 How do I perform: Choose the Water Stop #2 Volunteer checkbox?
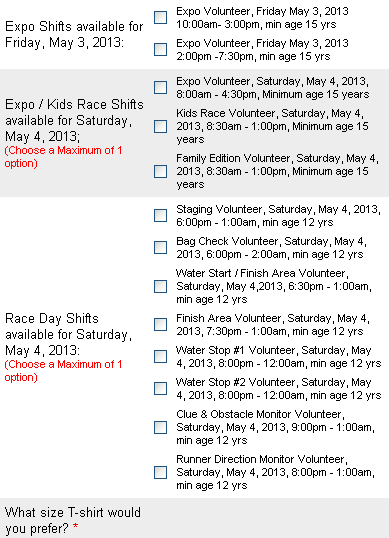[x=161, y=388]
